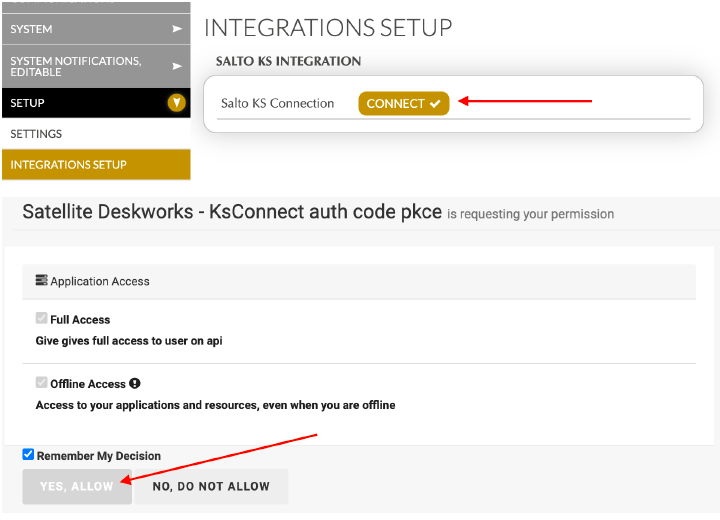Open System Notifications, Editable menu
Screen dimensions: 720x520
click(x=96, y=66)
